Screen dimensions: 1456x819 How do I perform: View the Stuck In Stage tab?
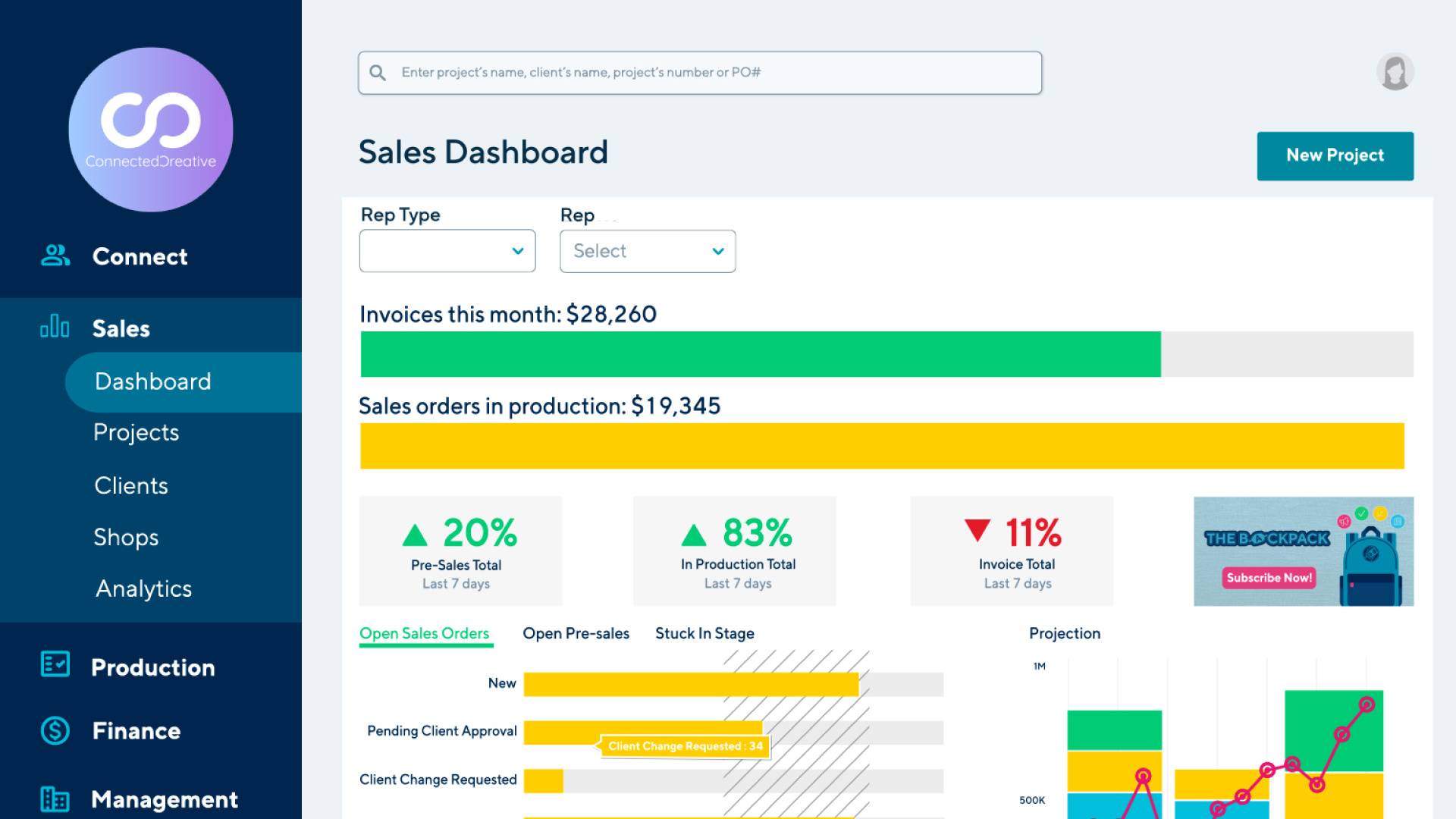pyautogui.click(x=704, y=633)
